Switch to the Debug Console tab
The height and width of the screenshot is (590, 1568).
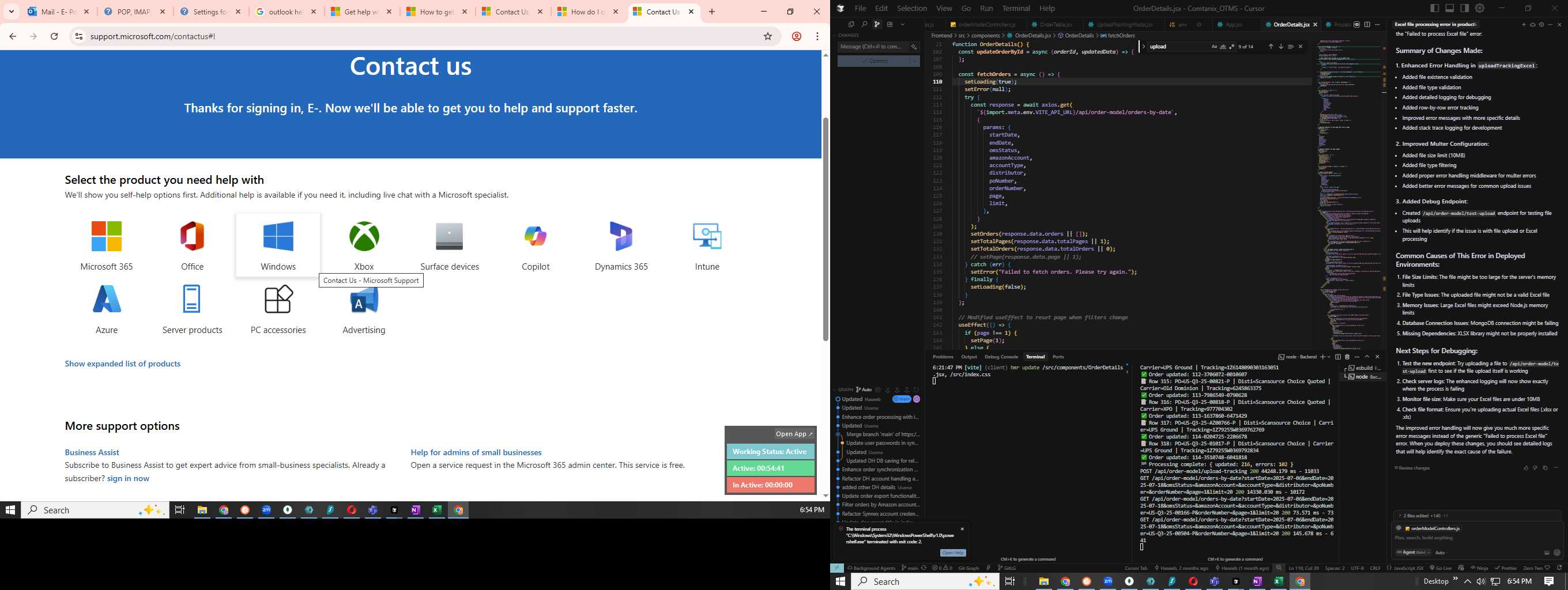click(x=1001, y=357)
